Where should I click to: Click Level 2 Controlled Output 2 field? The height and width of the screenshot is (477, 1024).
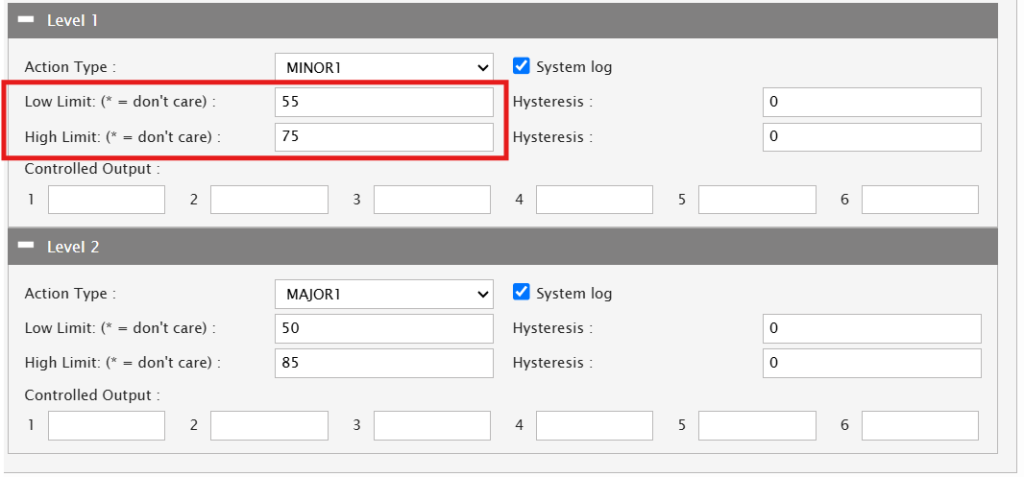pos(269,426)
